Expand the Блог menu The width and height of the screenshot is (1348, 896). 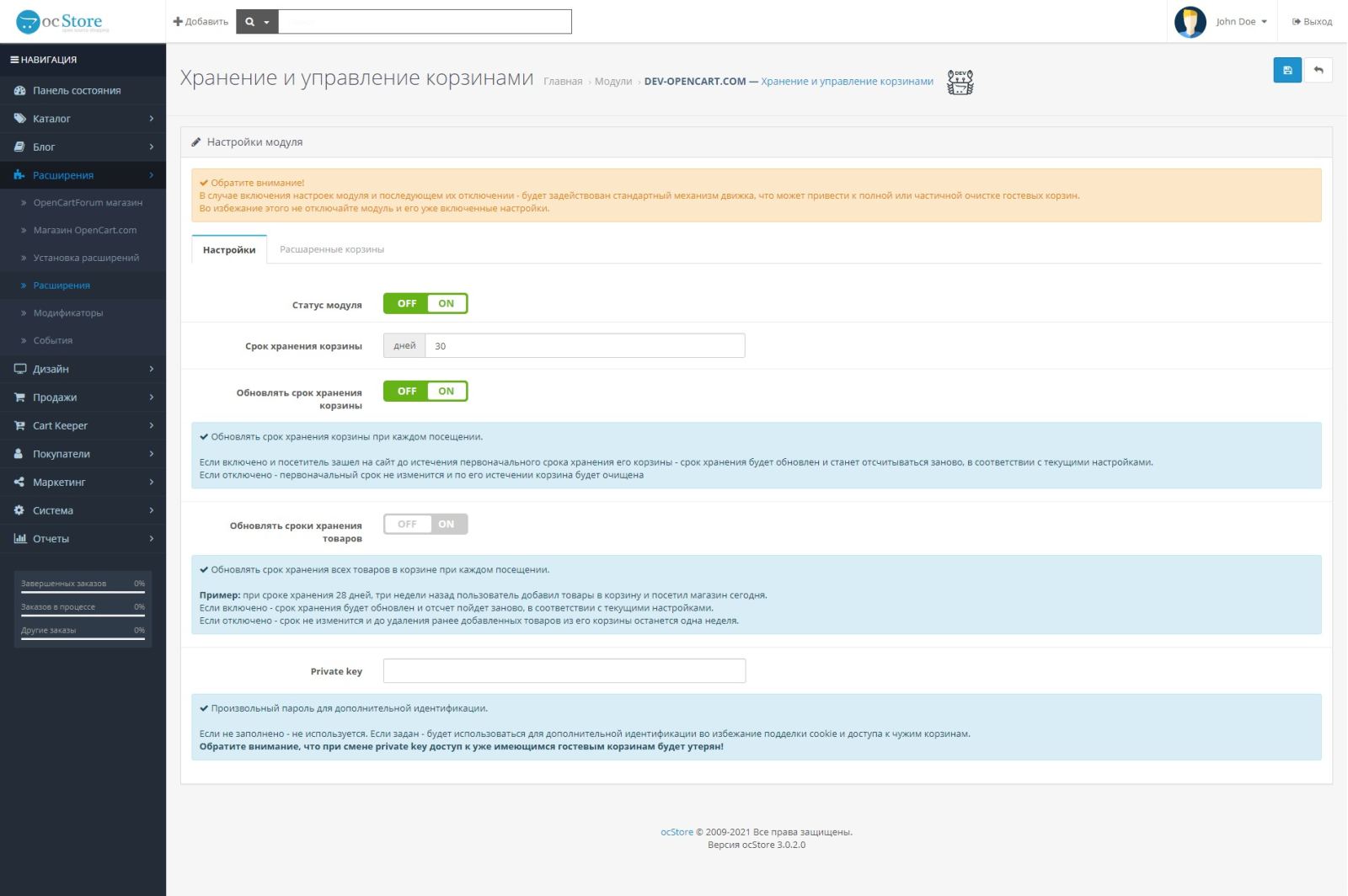point(83,147)
